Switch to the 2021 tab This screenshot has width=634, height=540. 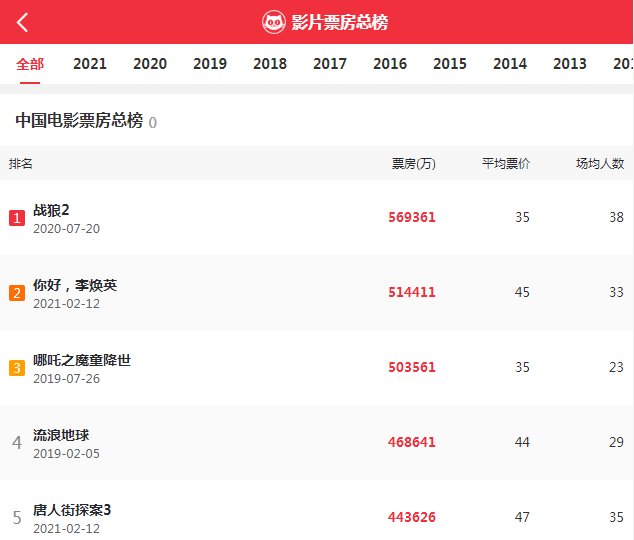90,64
